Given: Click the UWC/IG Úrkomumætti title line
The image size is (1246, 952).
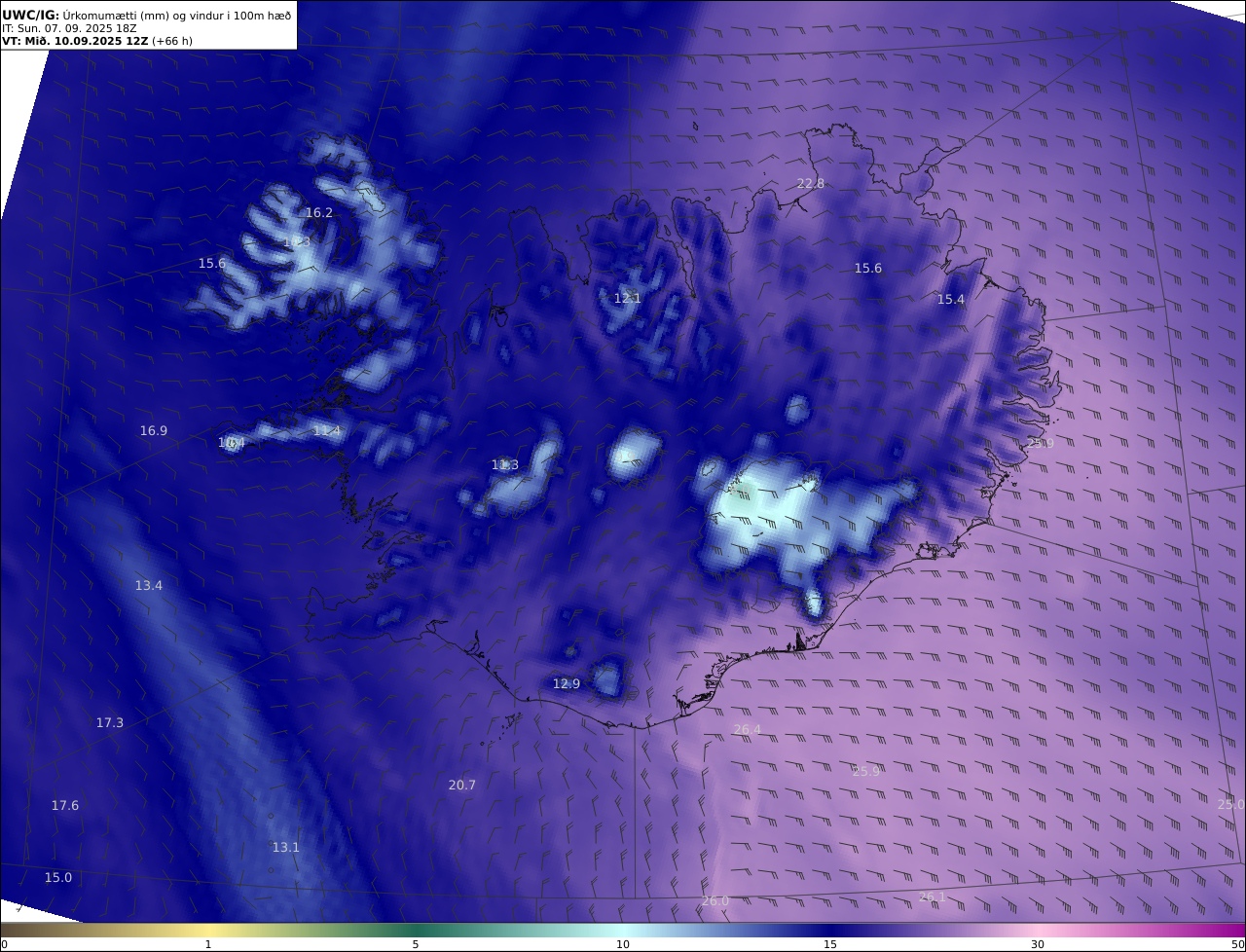Looking at the screenshot, I should coord(146,16).
